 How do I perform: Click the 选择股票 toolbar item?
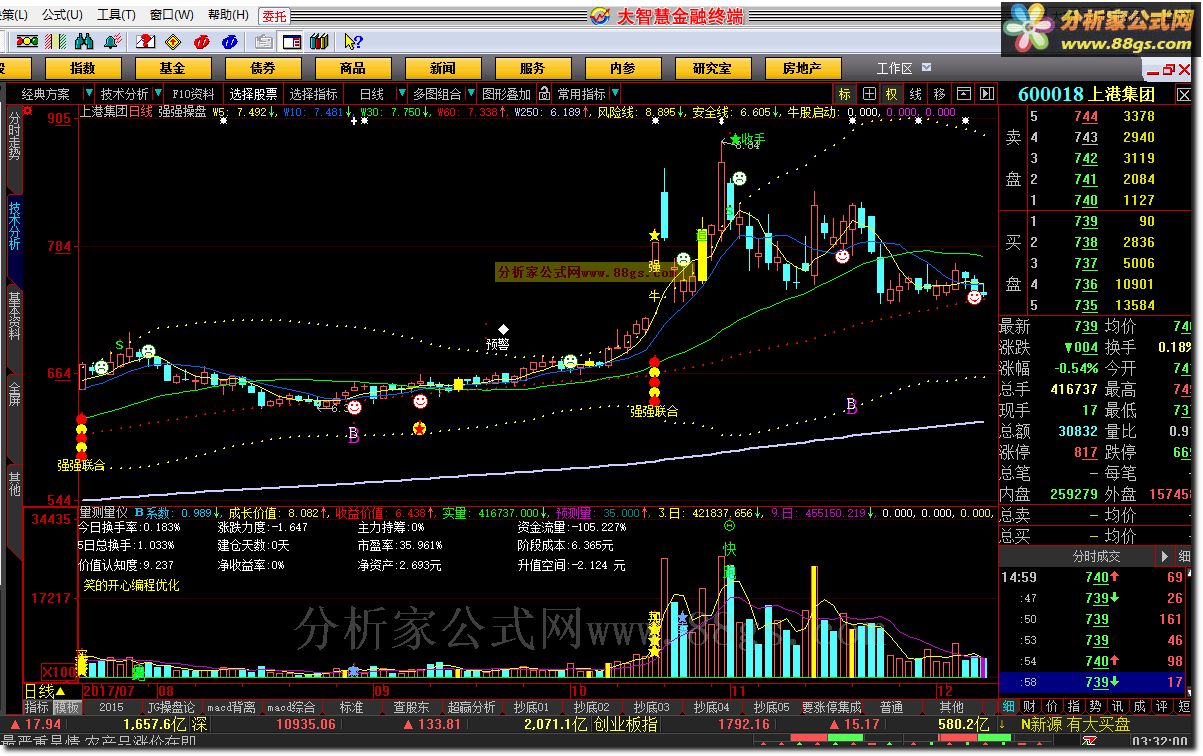point(254,94)
